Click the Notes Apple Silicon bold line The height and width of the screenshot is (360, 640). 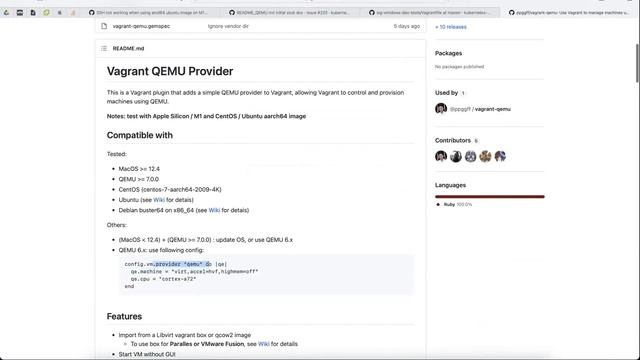[x=206, y=116]
